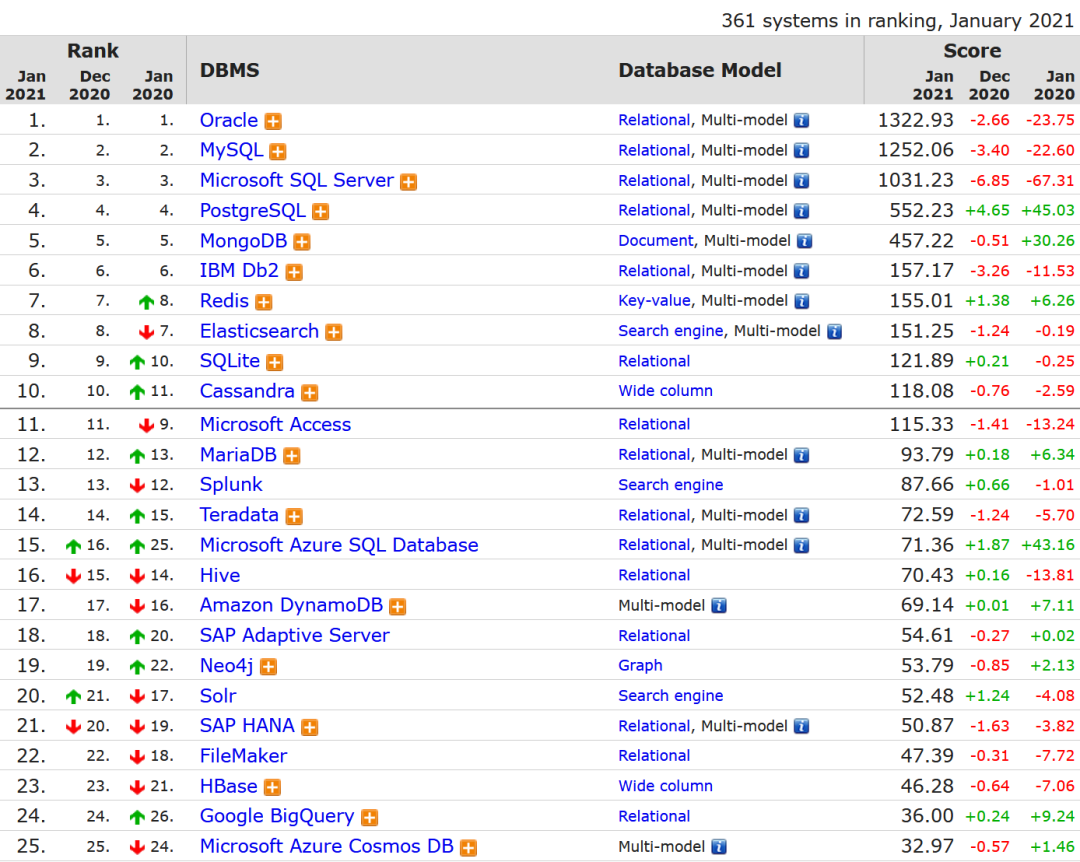Click the info icon in the MongoDB row
Viewport: 1080px width, 862px height.
pos(804,241)
